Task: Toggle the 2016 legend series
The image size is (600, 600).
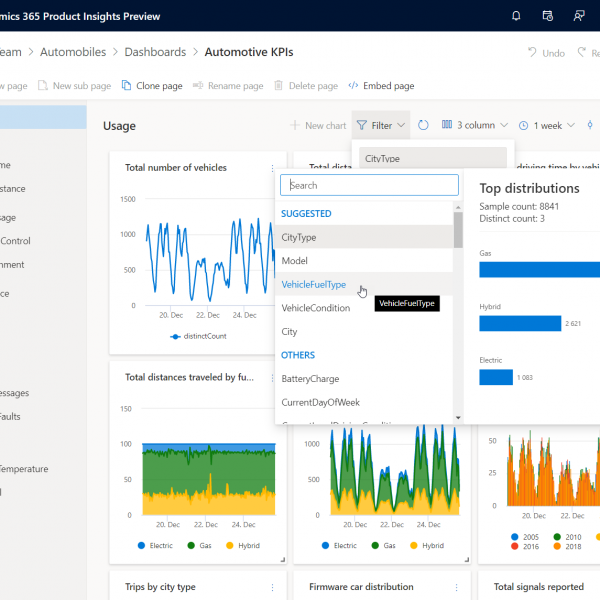Action: coord(525,546)
